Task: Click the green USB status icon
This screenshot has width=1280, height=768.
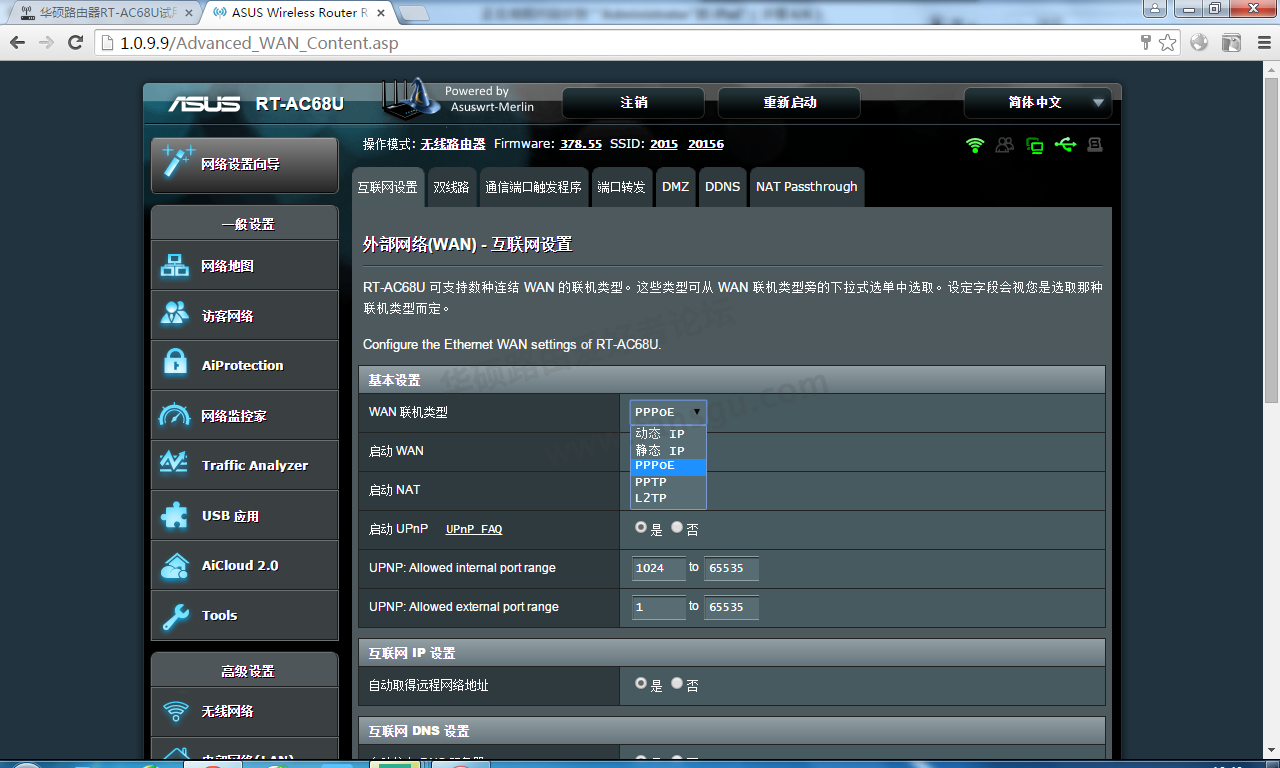Action: [1065, 145]
